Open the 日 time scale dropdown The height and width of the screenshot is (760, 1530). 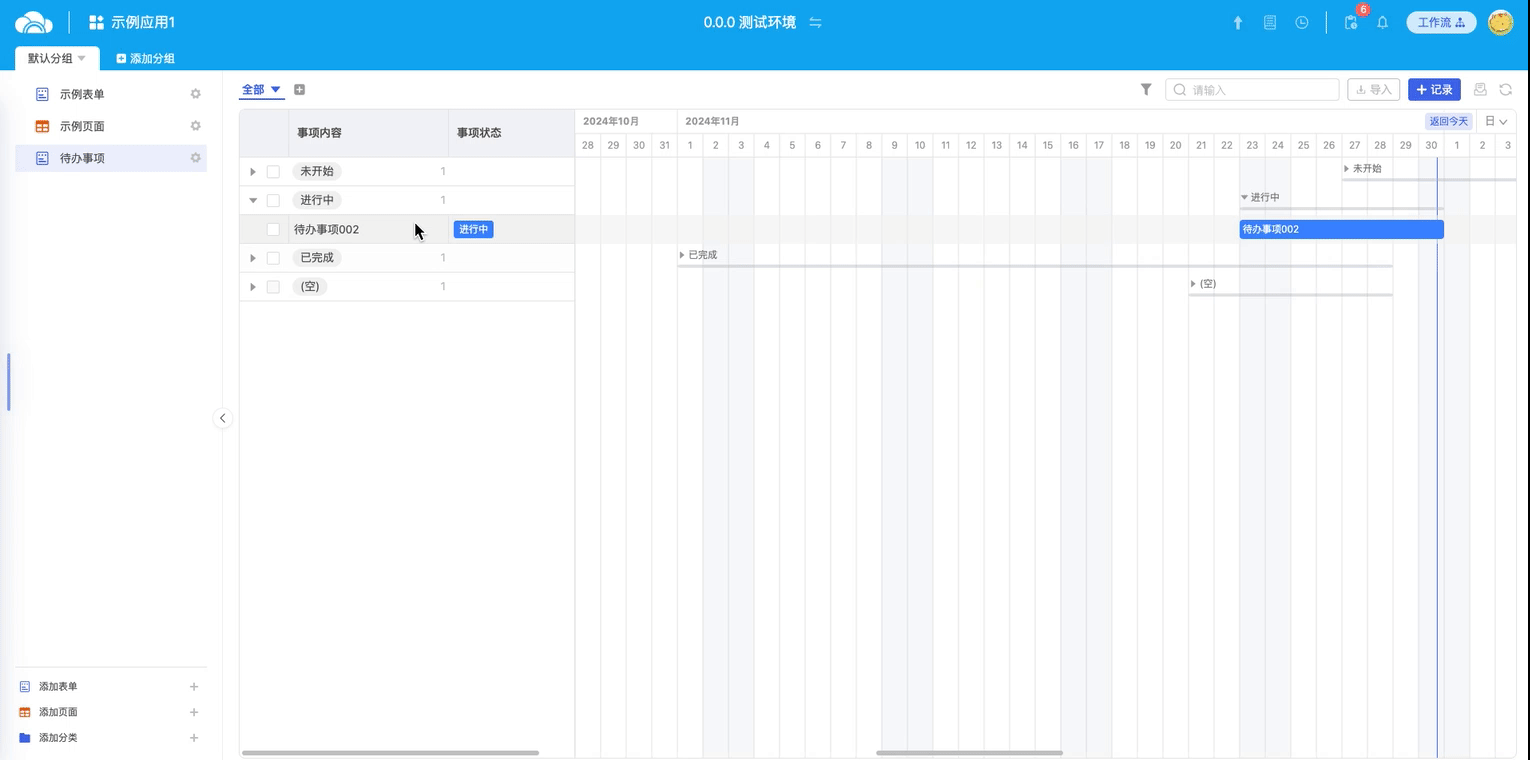click(x=1496, y=121)
